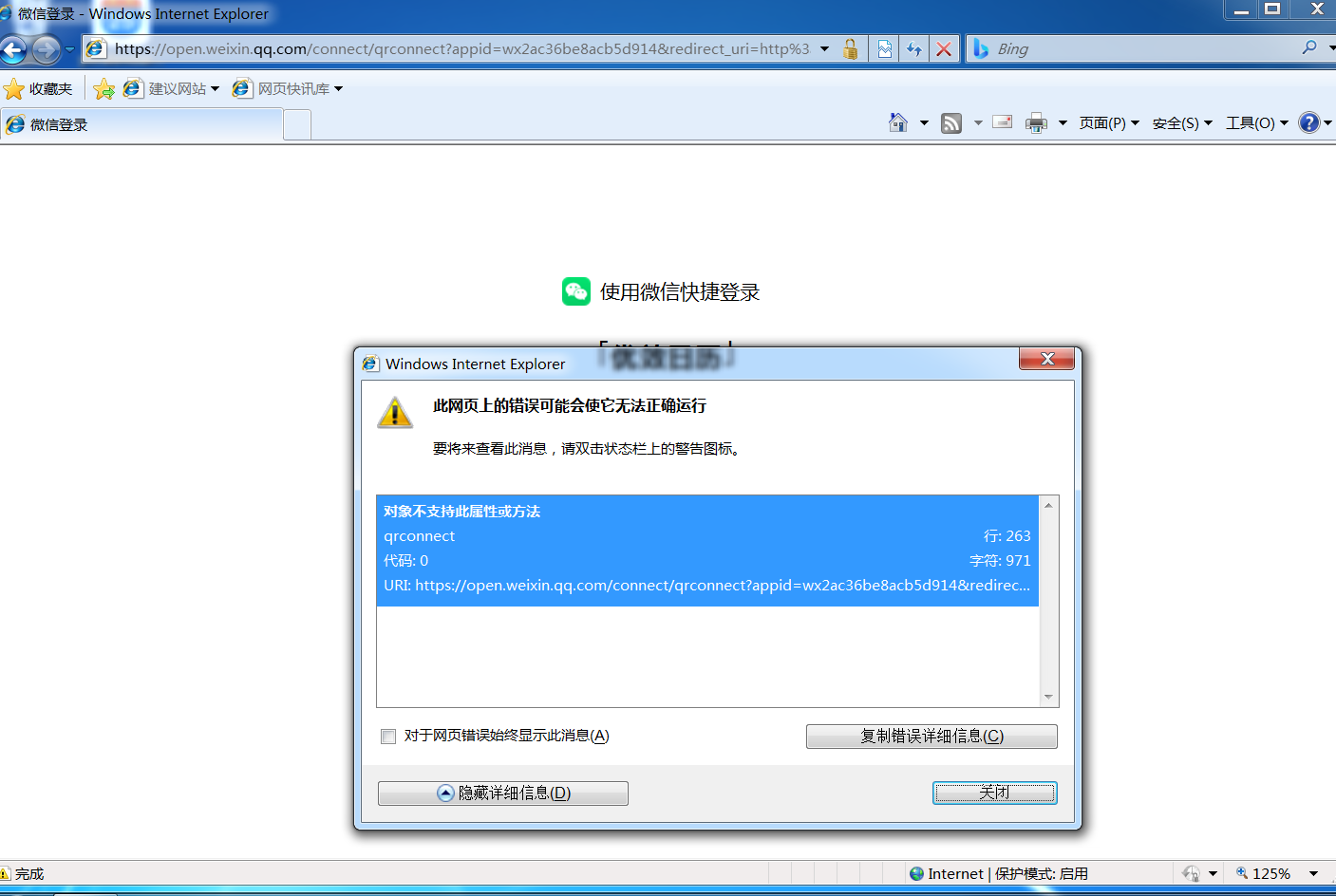
Task: Click the status bar privacy icon
Action: point(1191,873)
